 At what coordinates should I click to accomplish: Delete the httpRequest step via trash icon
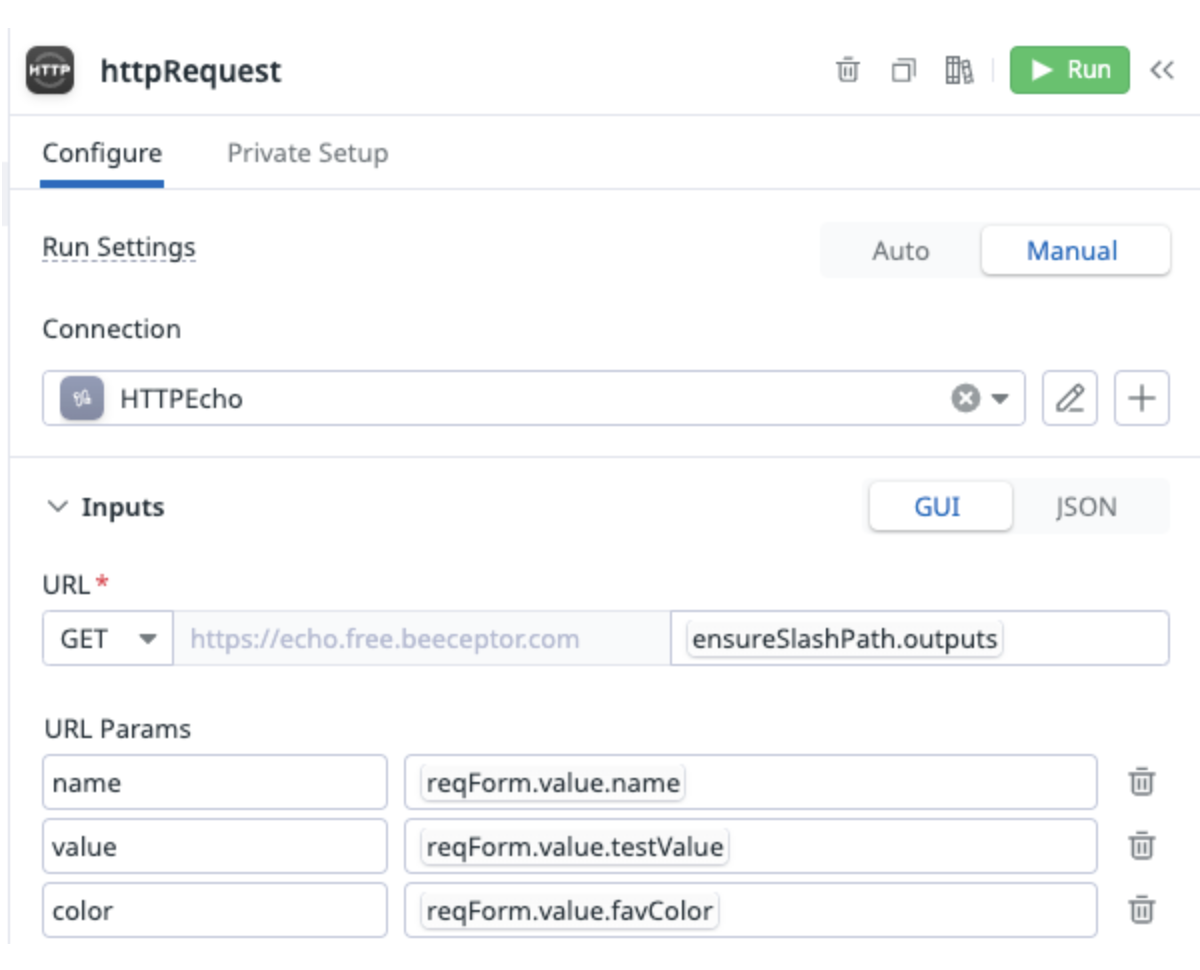[848, 70]
